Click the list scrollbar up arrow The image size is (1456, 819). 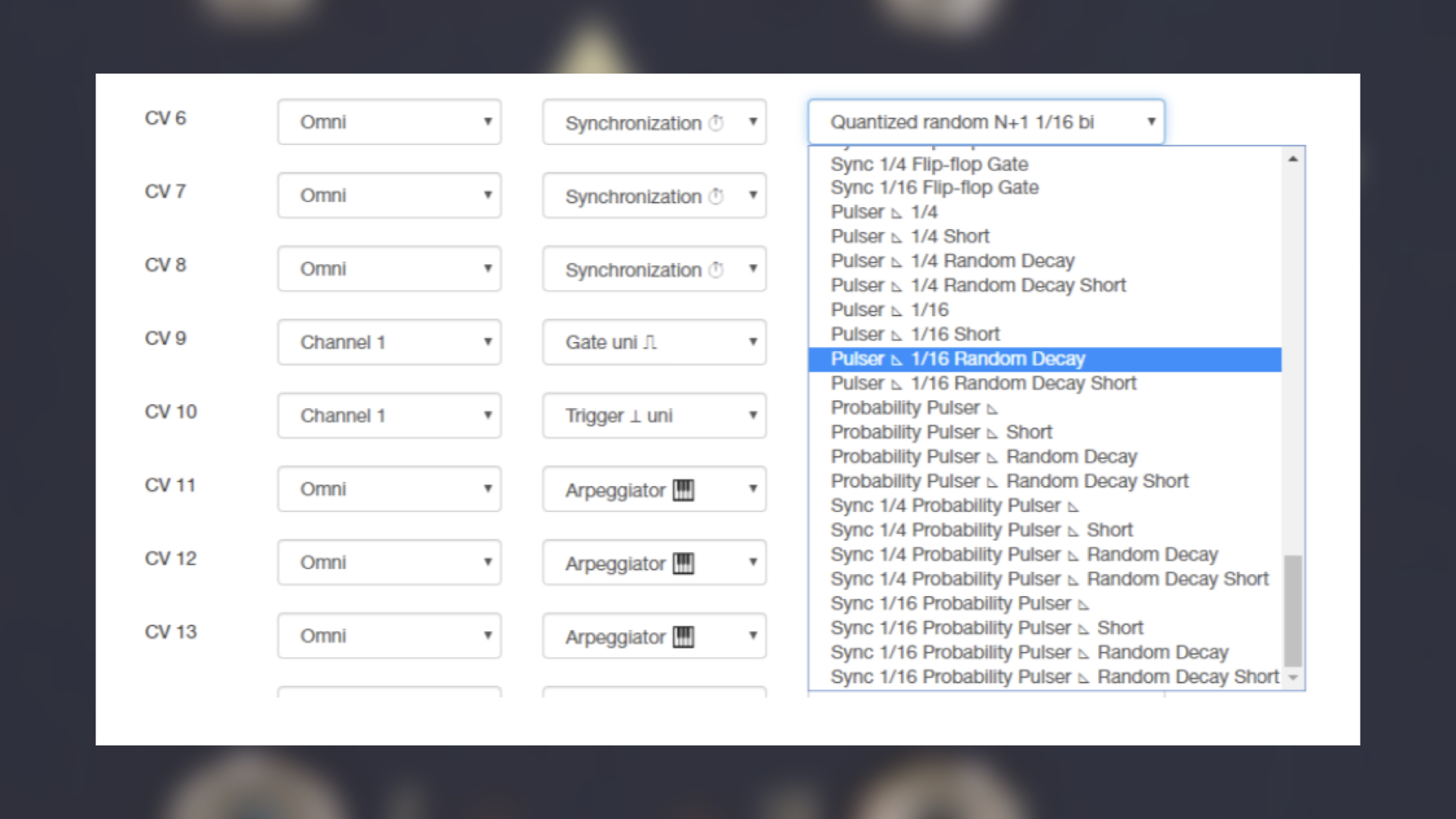click(1293, 158)
